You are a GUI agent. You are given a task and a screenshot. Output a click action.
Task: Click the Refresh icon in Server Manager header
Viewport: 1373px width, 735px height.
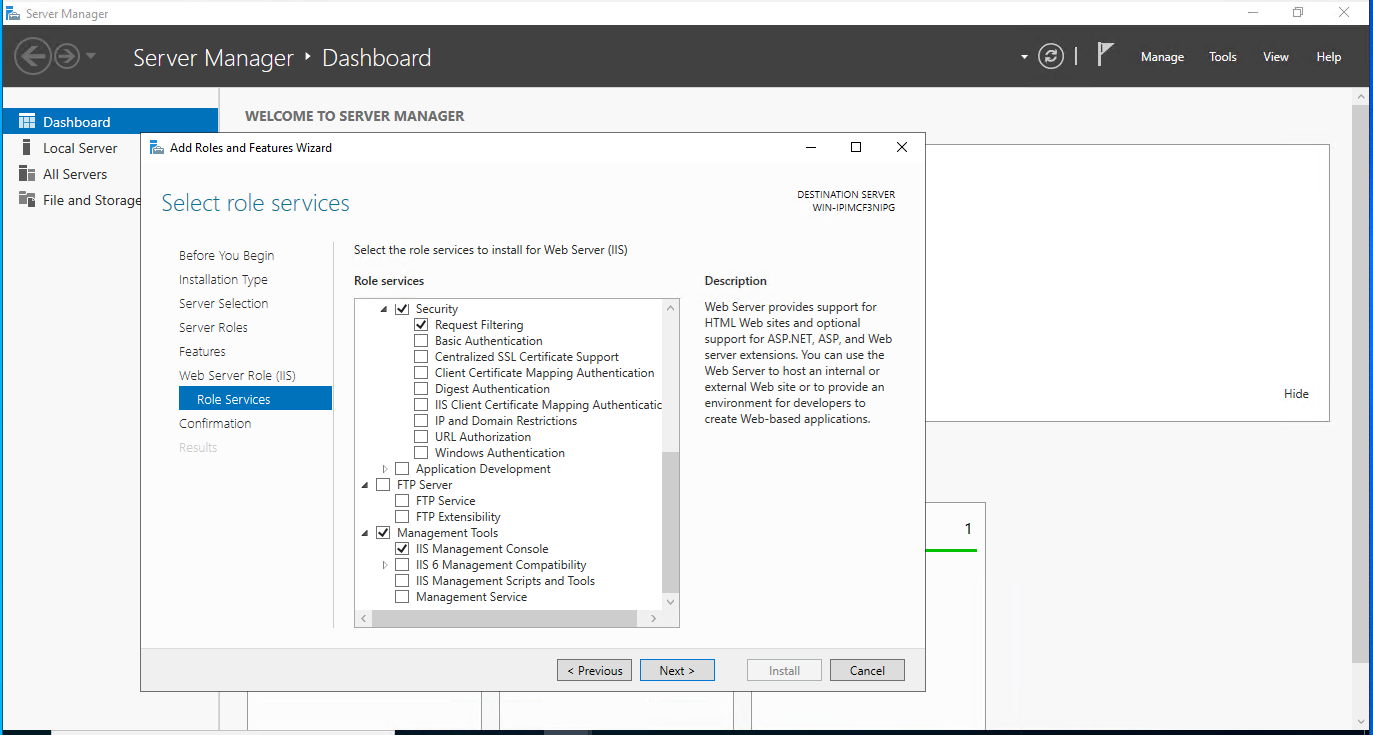1050,56
